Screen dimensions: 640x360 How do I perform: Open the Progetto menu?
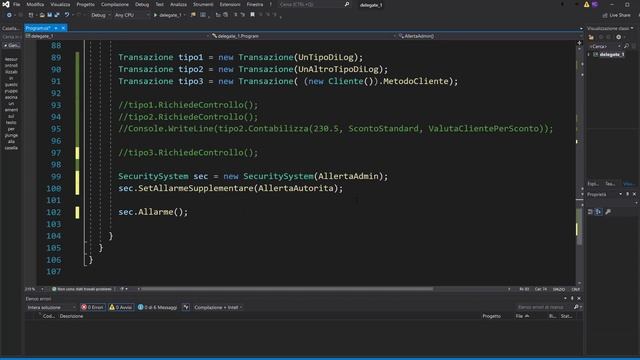pyautogui.click(x=85, y=4)
